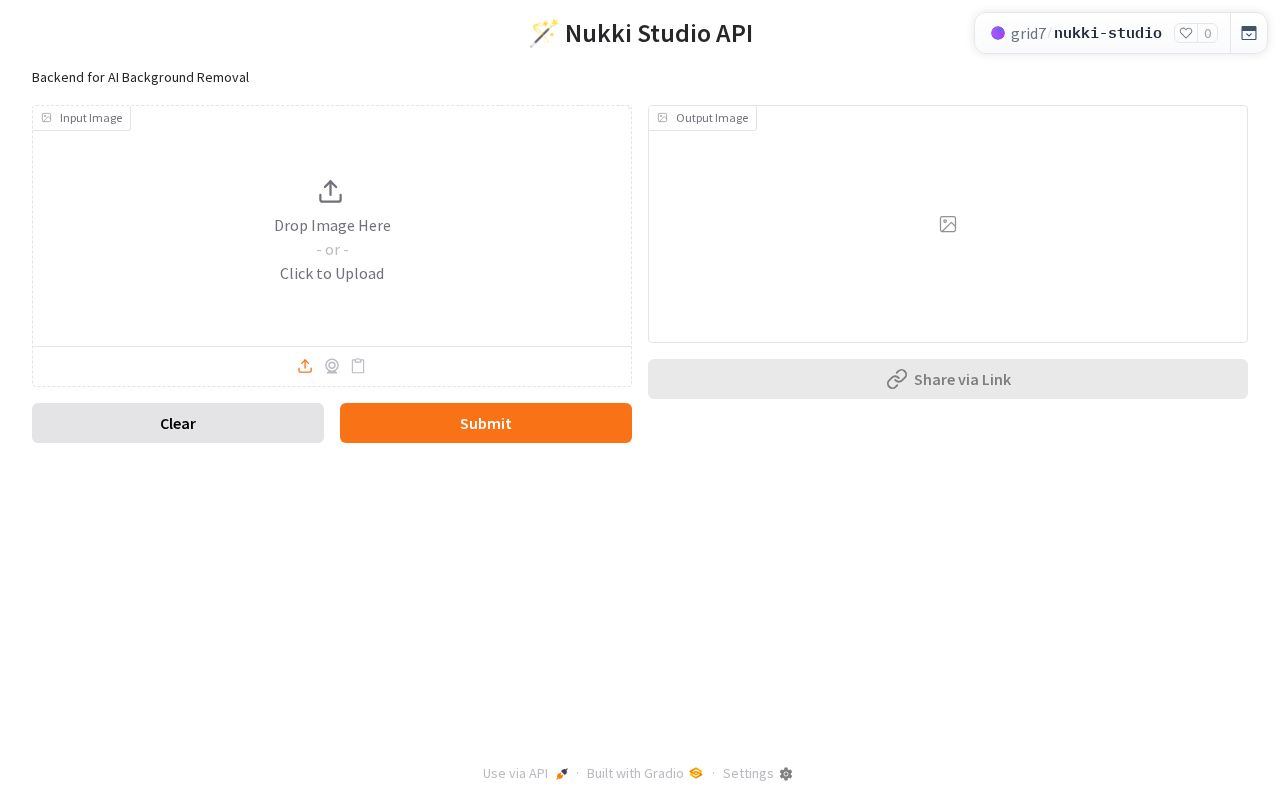Select the upload file source icon

[x=305, y=366]
